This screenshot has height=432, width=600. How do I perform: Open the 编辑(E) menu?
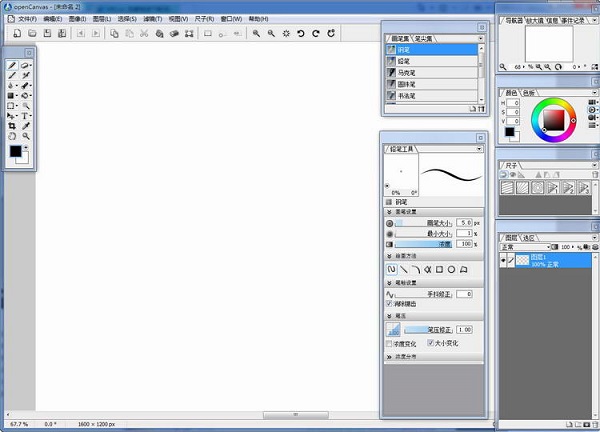(x=52, y=19)
